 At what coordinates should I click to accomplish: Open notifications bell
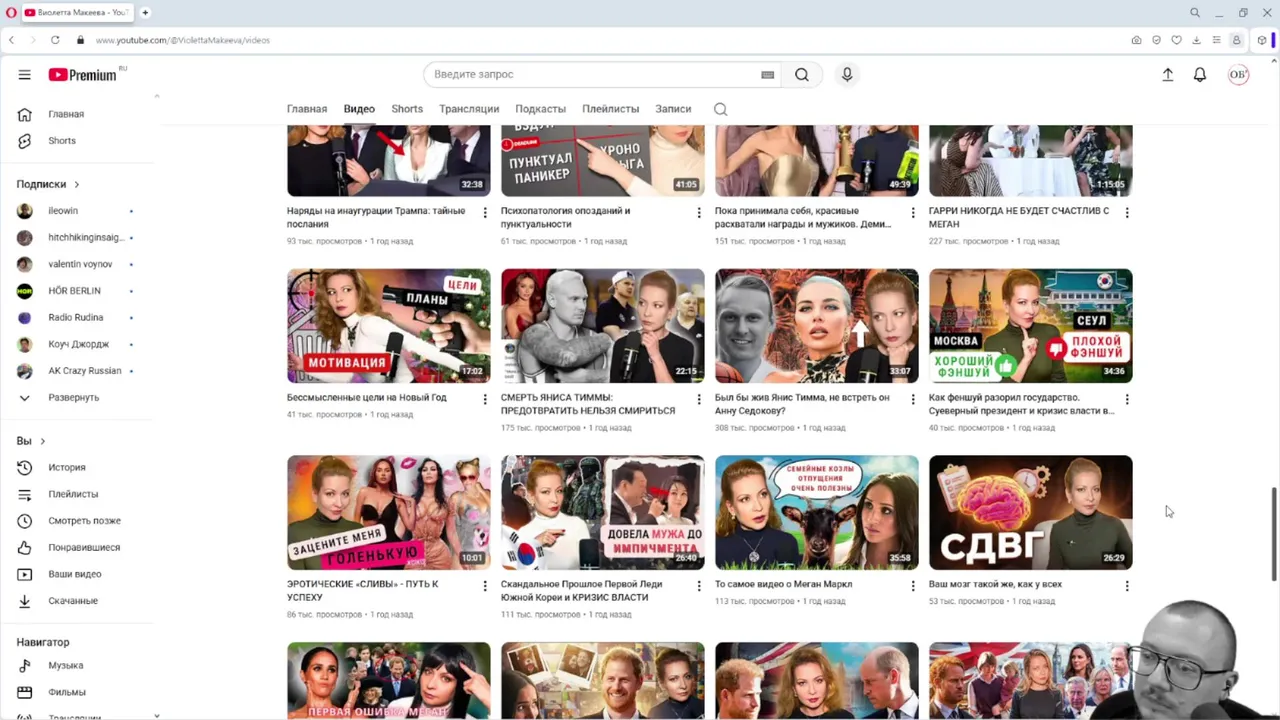tap(1200, 74)
